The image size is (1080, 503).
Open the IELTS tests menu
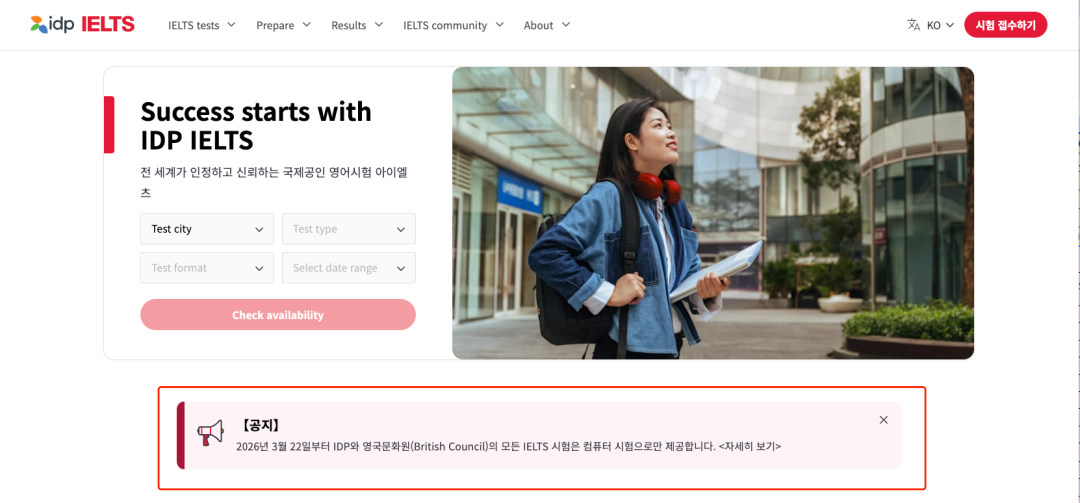194,25
